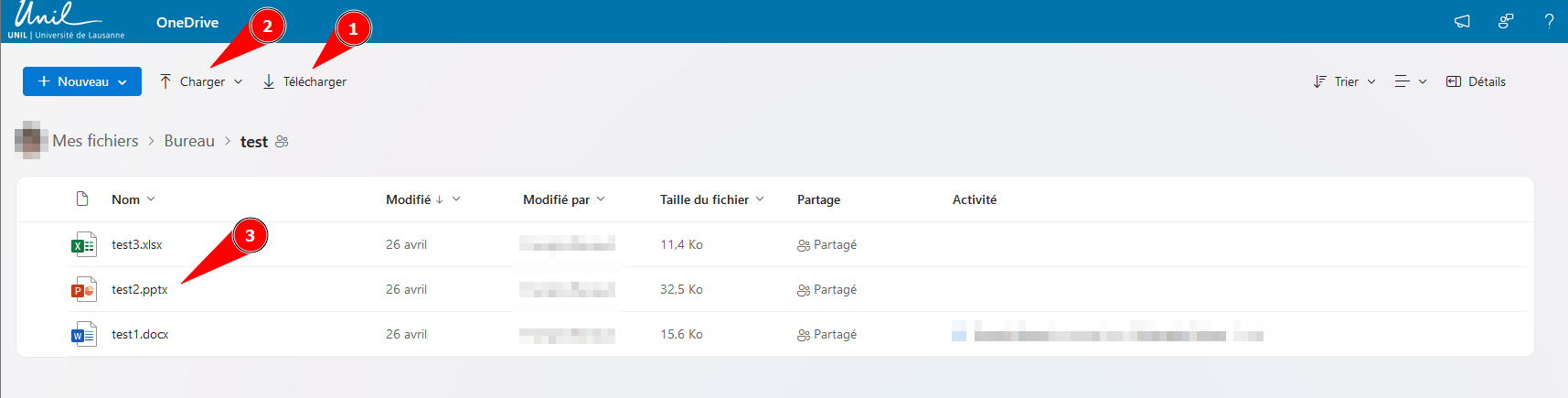The width and height of the screenshot is (1568, 398).
Task: Sort by the Modifié column header
Action: point(409,199)
